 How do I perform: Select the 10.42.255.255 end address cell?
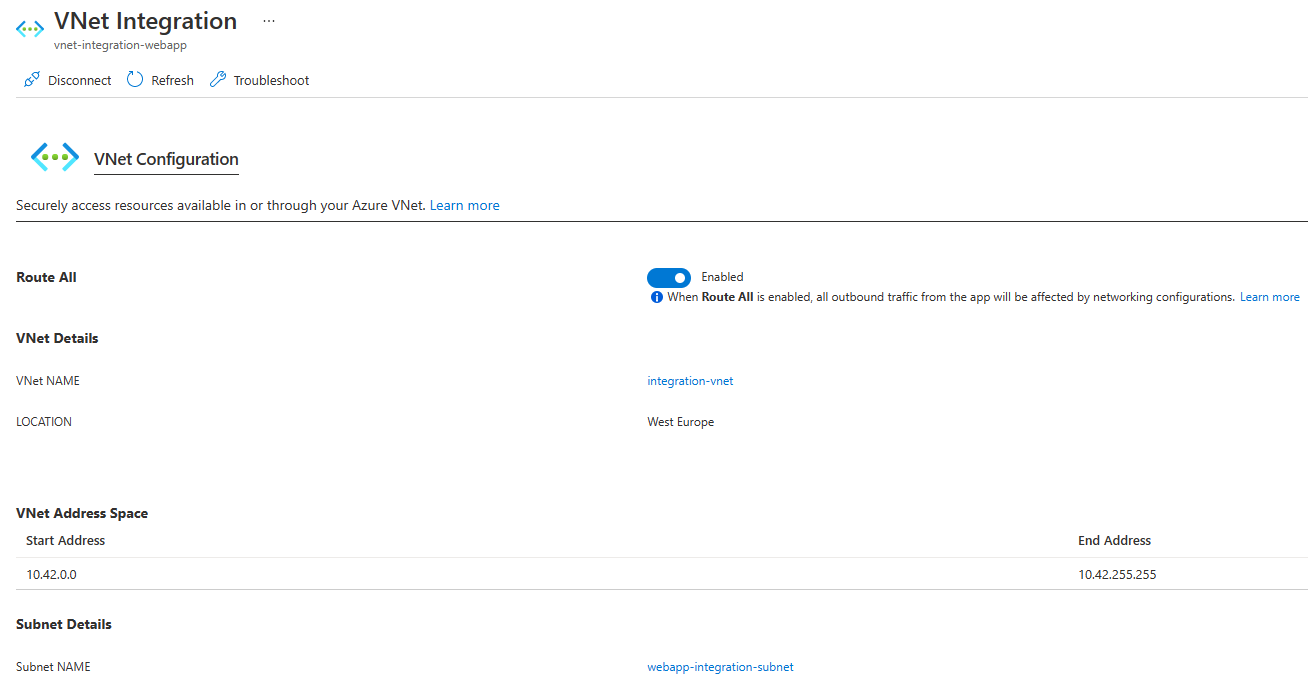1118,575
